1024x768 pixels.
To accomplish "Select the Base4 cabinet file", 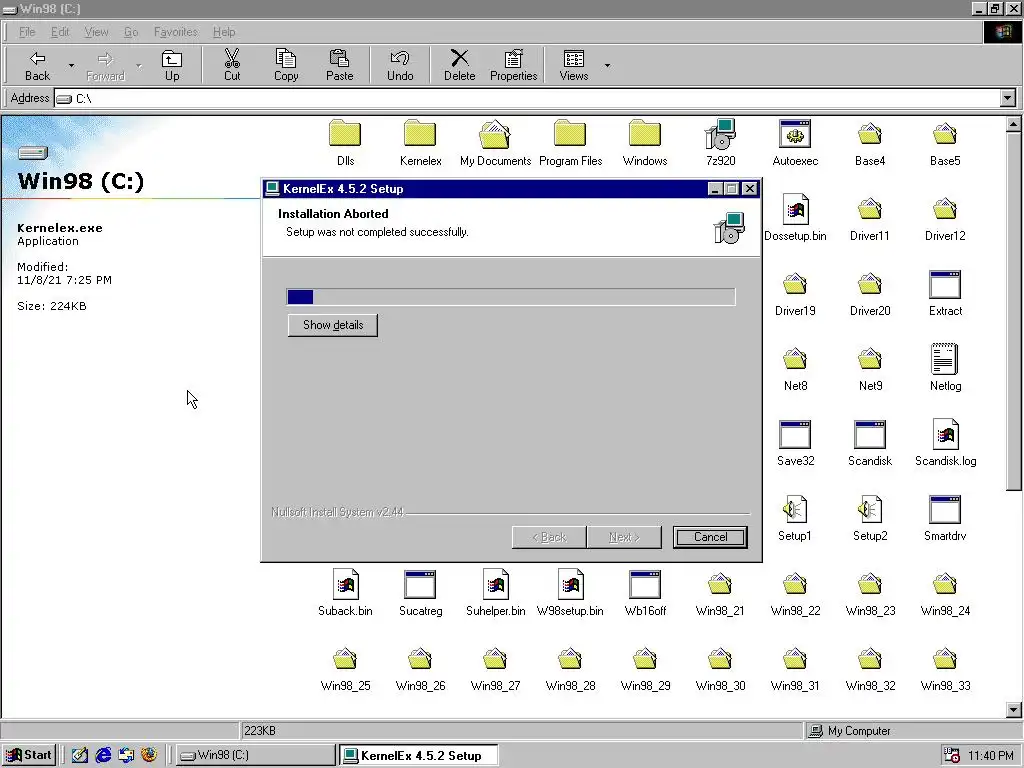I will 870,143.
